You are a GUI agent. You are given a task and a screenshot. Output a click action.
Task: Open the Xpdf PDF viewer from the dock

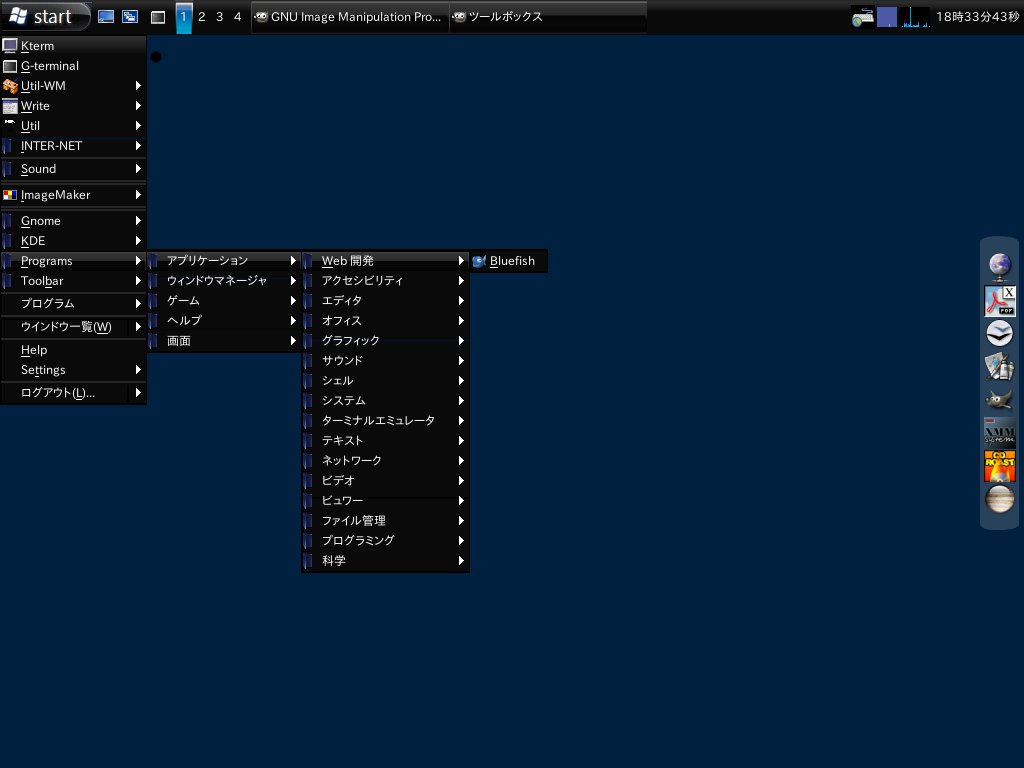click(x=999, y=299)
